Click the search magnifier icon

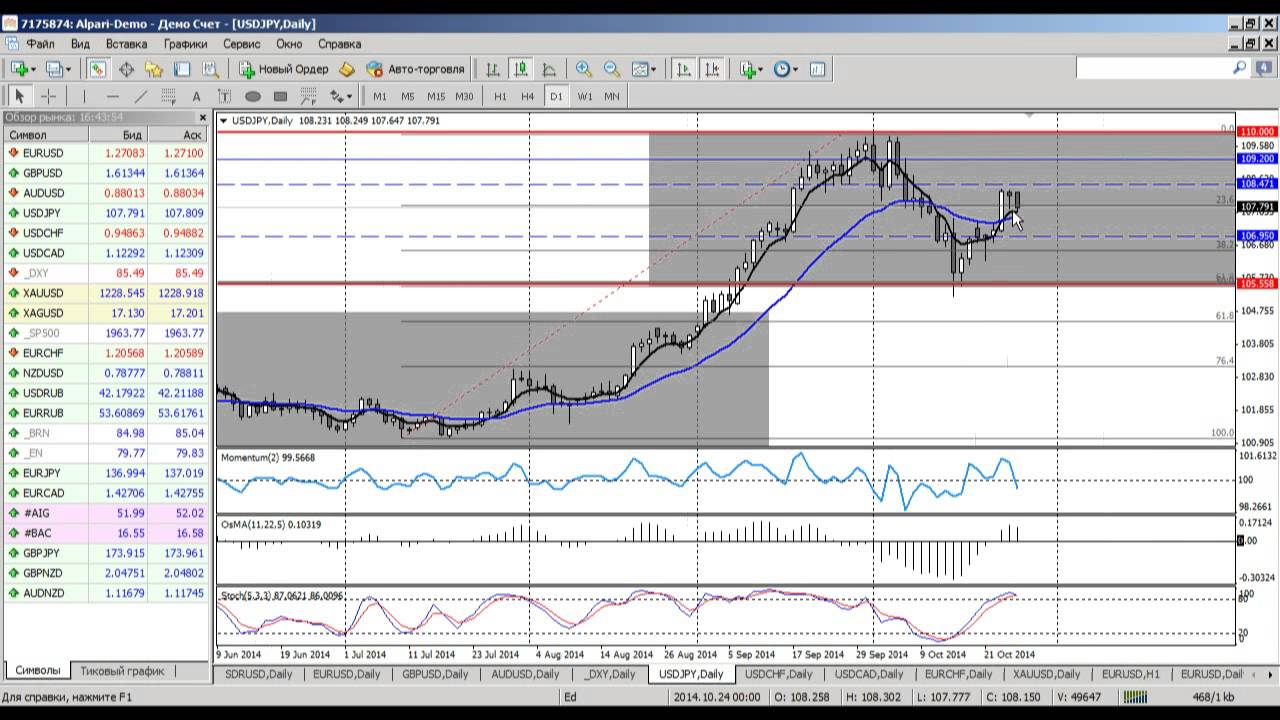[1239, 68]
